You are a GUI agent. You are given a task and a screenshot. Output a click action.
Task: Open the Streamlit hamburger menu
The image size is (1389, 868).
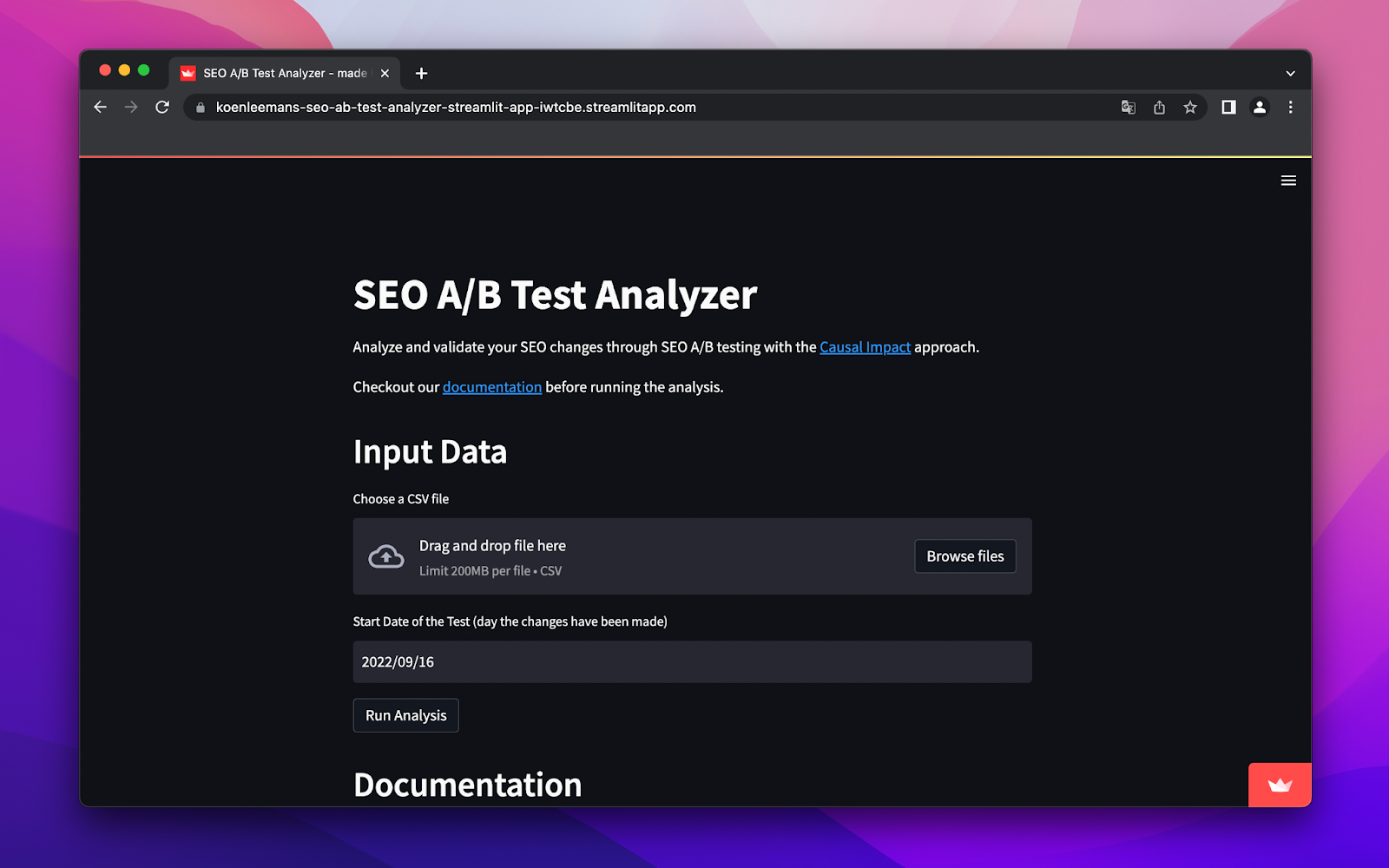click(1288, 181)
